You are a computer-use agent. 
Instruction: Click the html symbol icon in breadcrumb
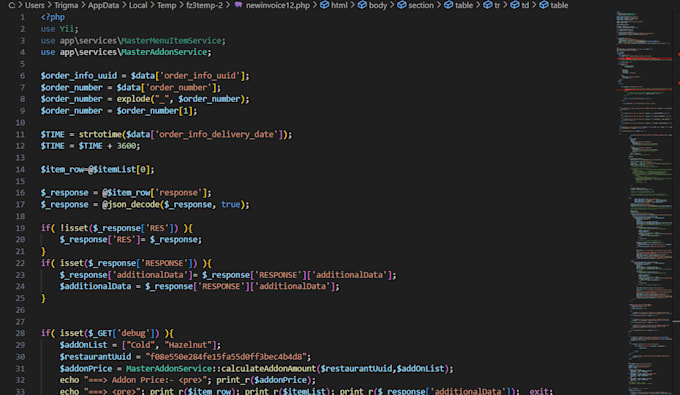[324, 5]
